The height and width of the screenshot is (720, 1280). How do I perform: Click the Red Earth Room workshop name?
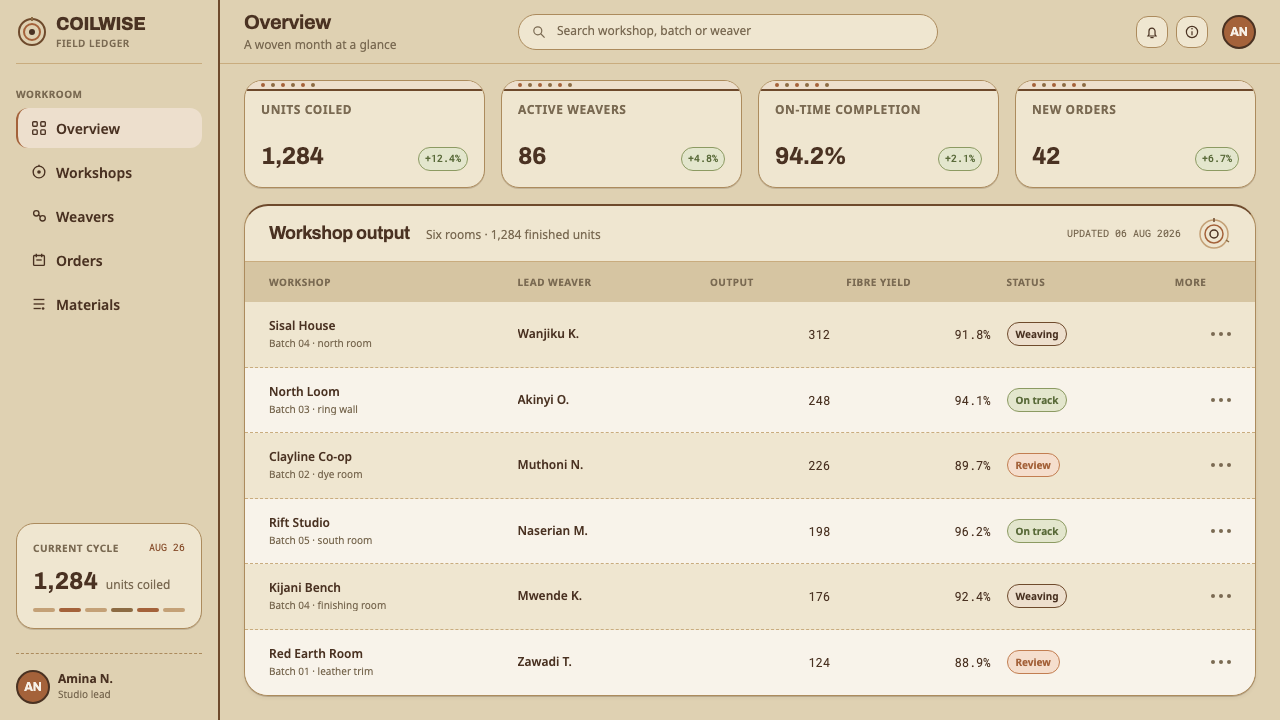coord(316,654)
